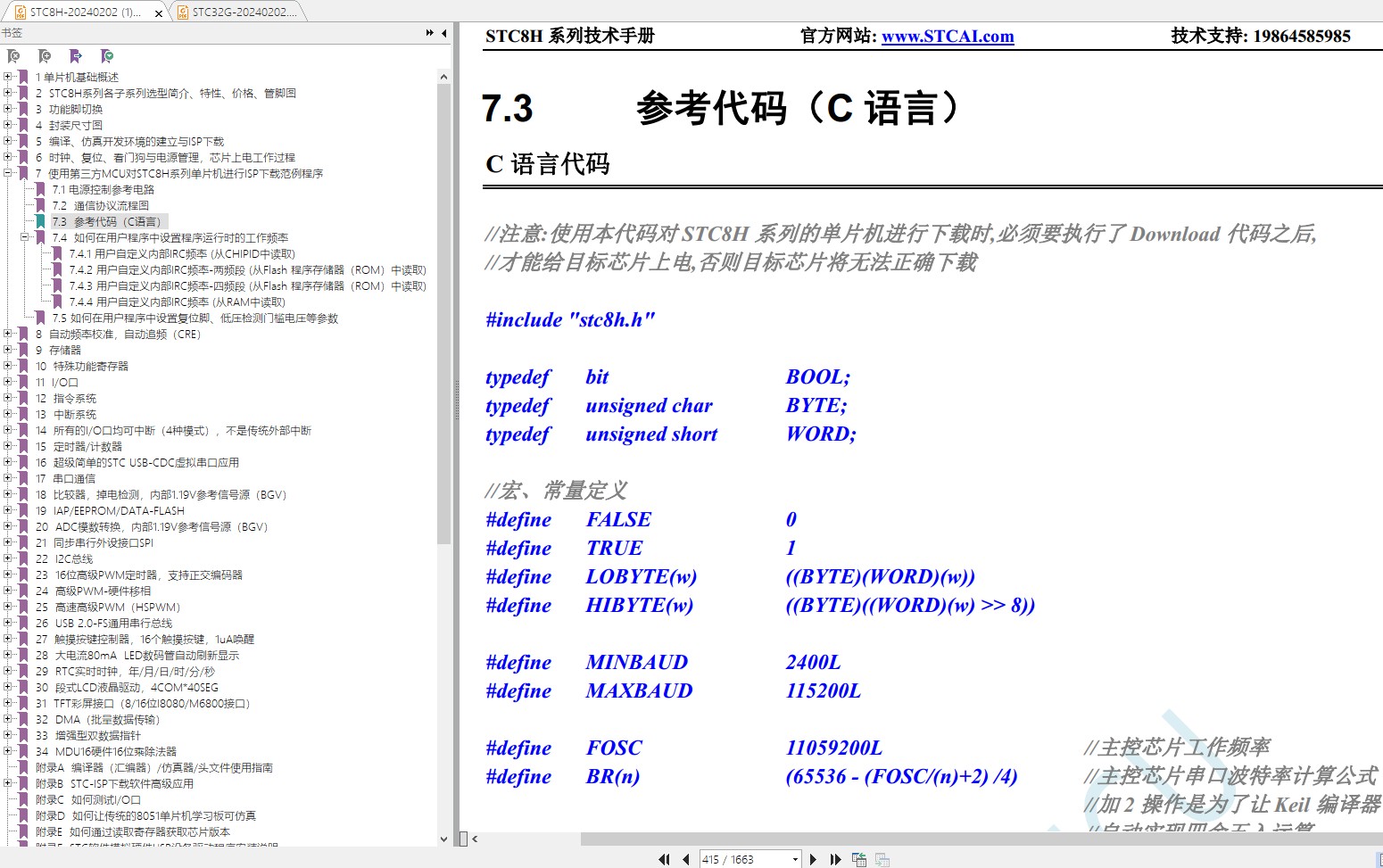
Task: Expand bookmark 12 指令系统
Action: [x=8, y=398]
